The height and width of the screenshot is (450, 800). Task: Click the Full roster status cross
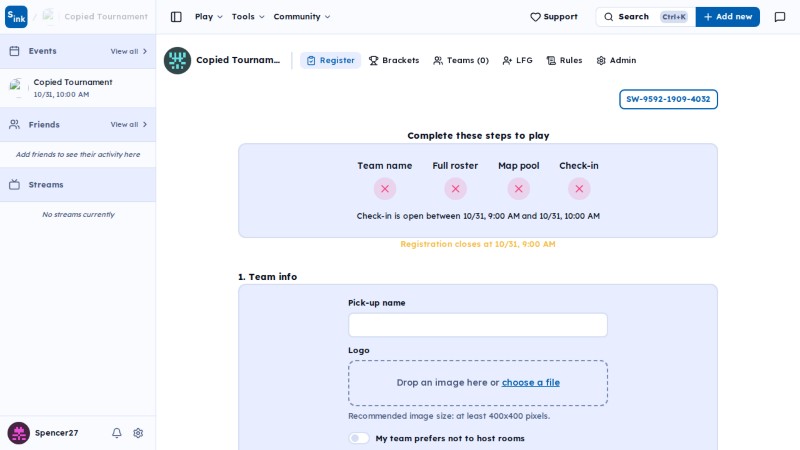click(x=455, y=189)
